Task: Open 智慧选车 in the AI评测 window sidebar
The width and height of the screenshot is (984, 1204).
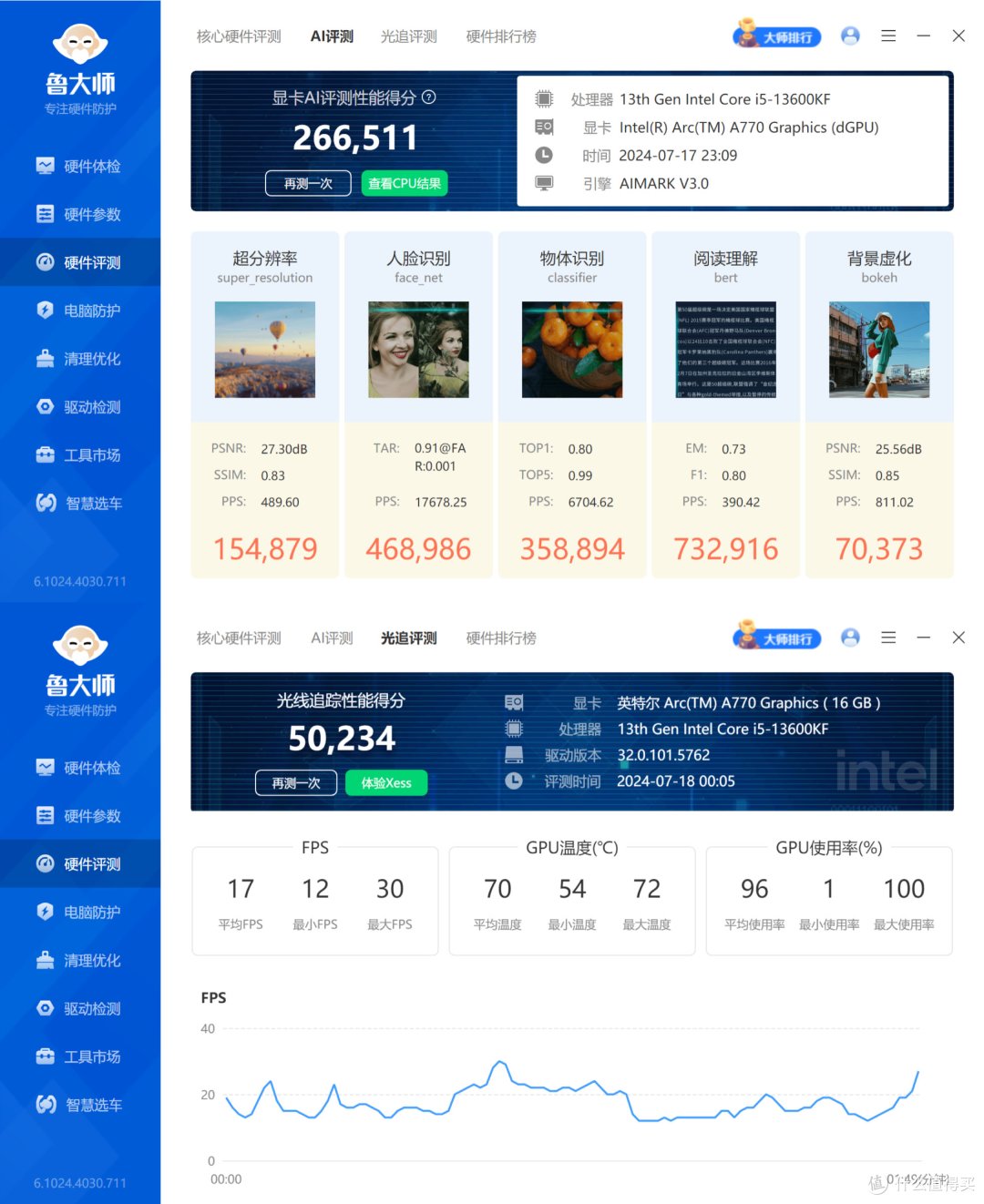Action: pos(80,503)
